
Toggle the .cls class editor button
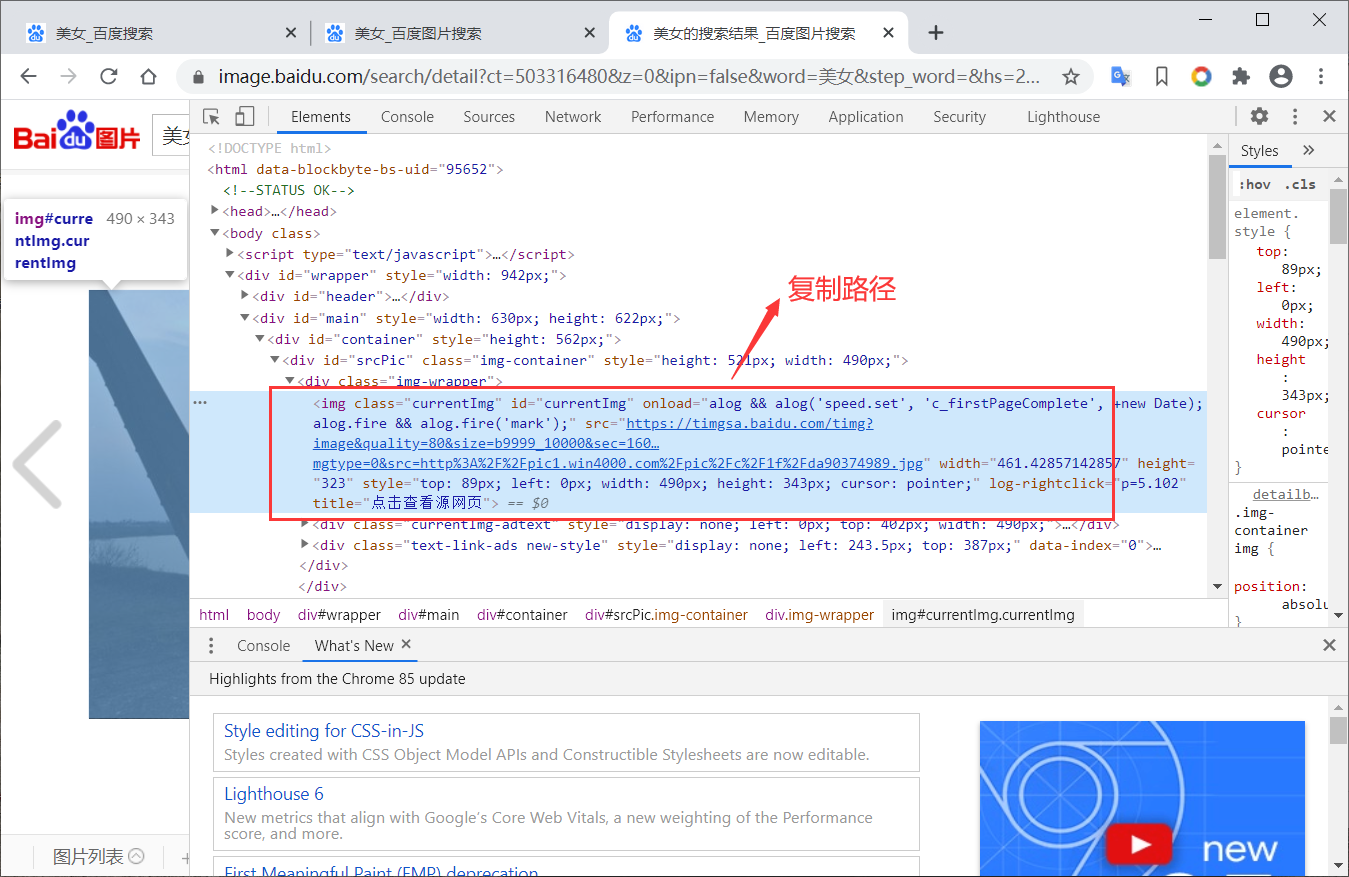1301,184
